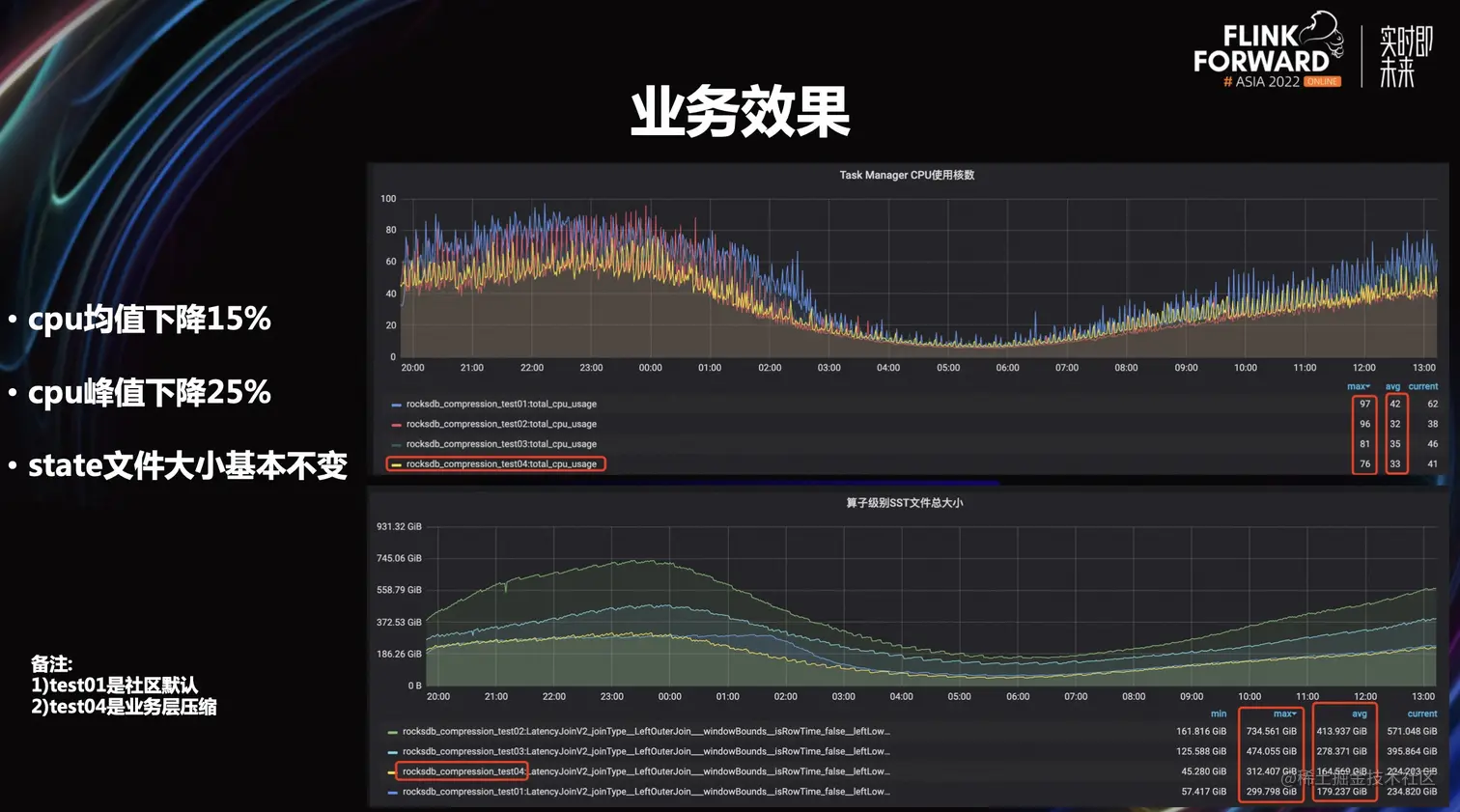
Task: Click max value 299.798 GiB for test01
Action: [1272, 792]
